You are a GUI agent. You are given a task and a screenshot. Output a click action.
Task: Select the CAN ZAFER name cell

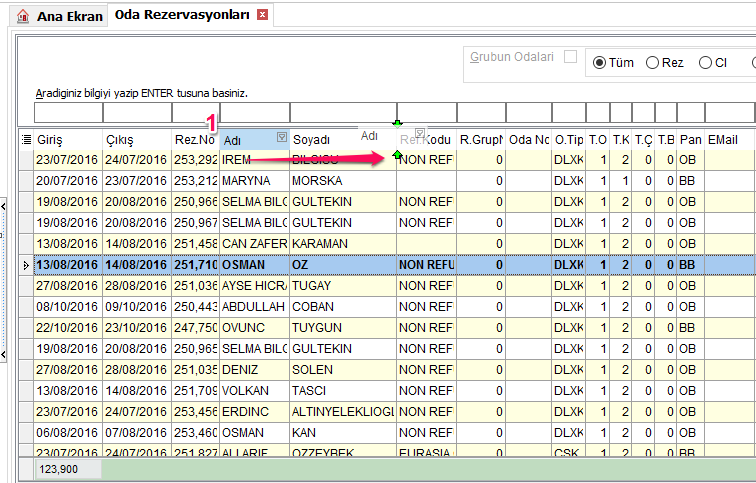coord(254,244)
